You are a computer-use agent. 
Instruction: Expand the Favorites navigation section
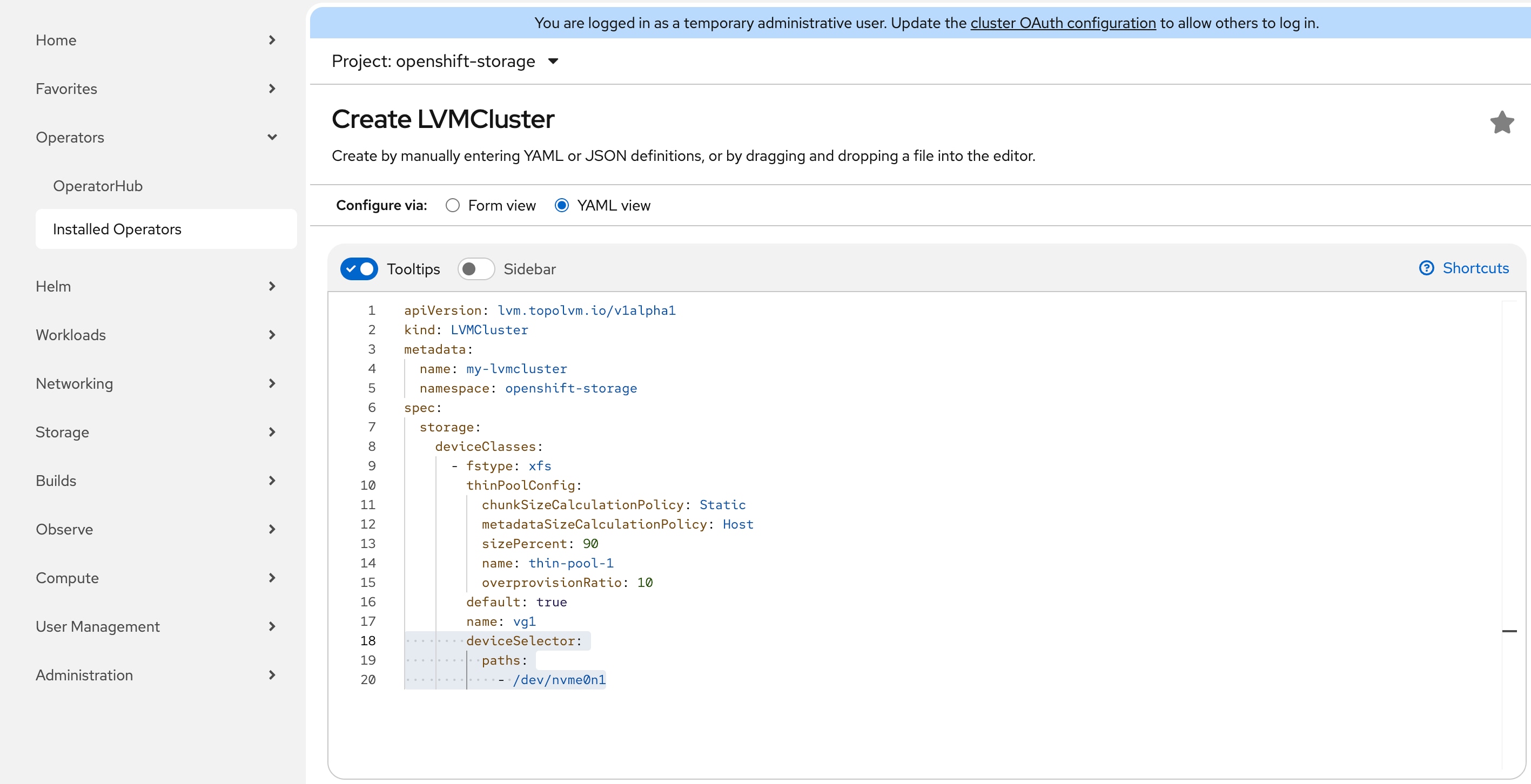(x=157, y=89)
